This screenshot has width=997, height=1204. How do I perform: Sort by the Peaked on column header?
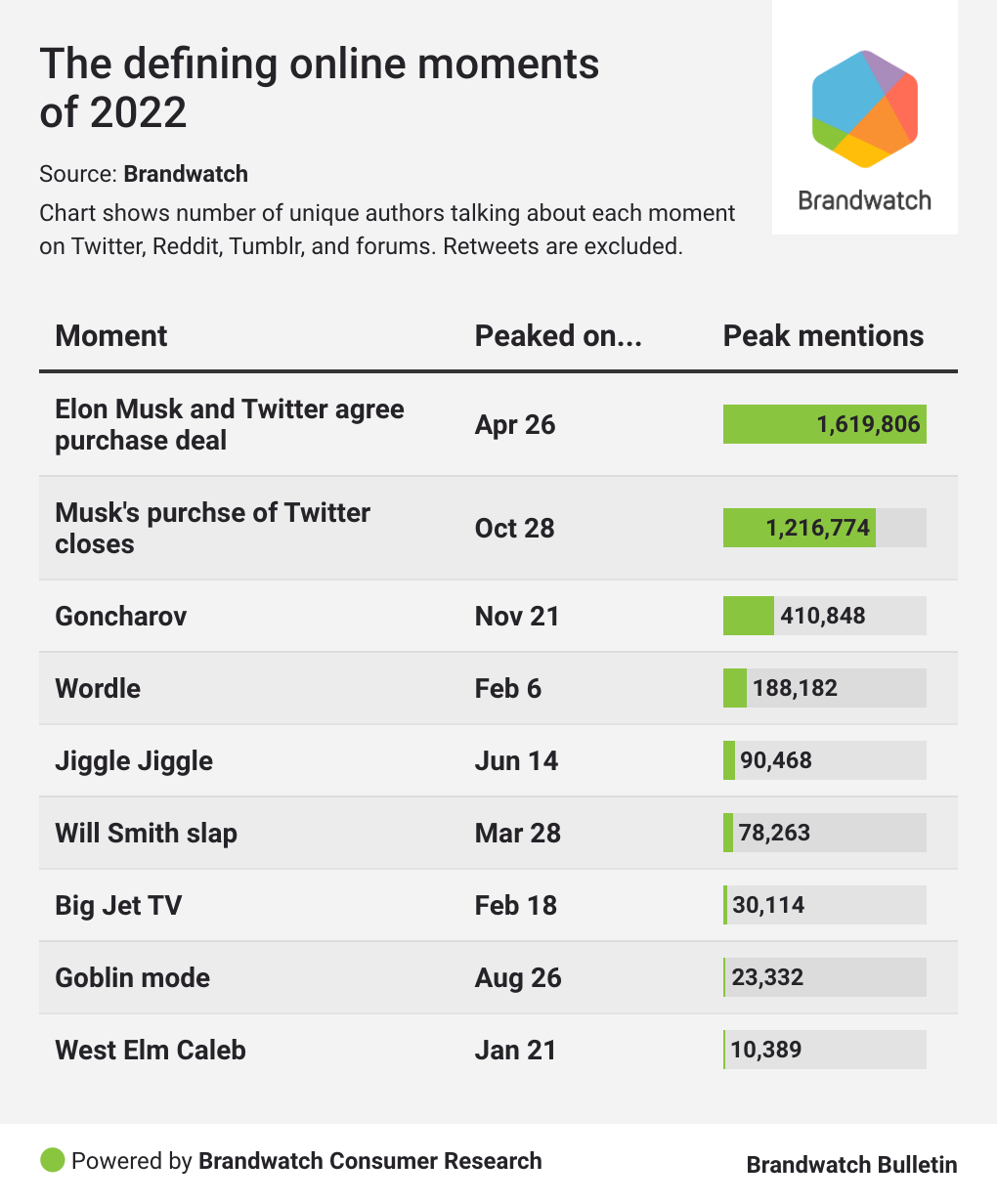(x=558, y=336)
